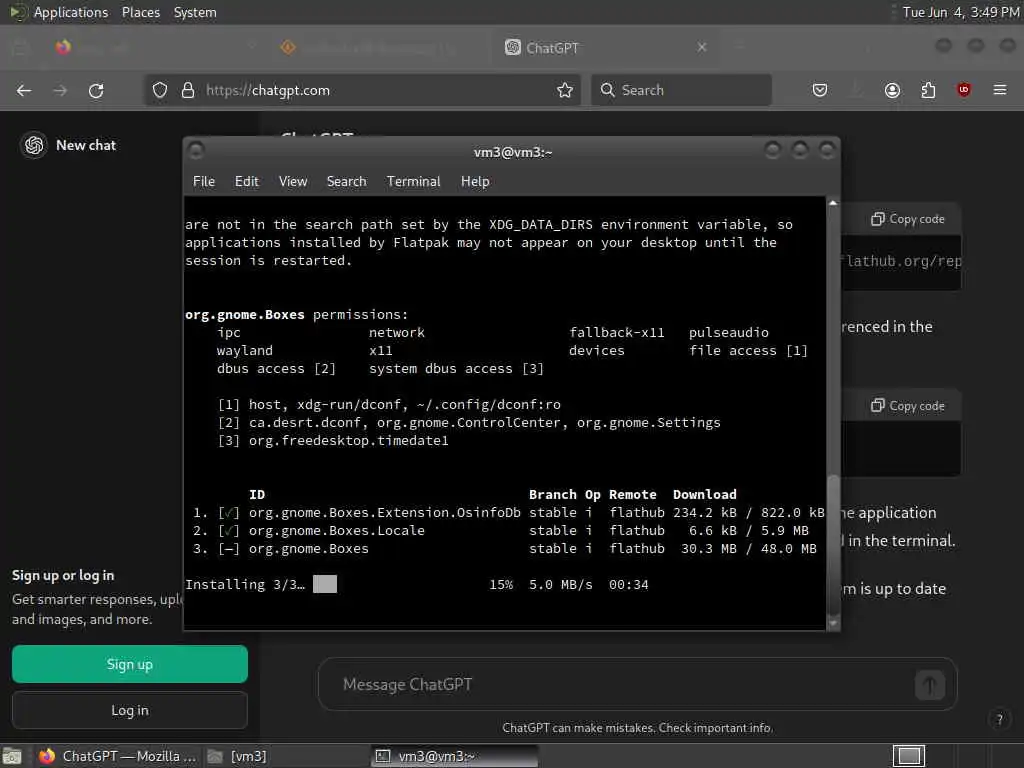Click the ChatGPT logo in sidebar
Image resolution: width=1024 pixels, height=768 pixels.
pyautogui.click(x=34, y=145)
